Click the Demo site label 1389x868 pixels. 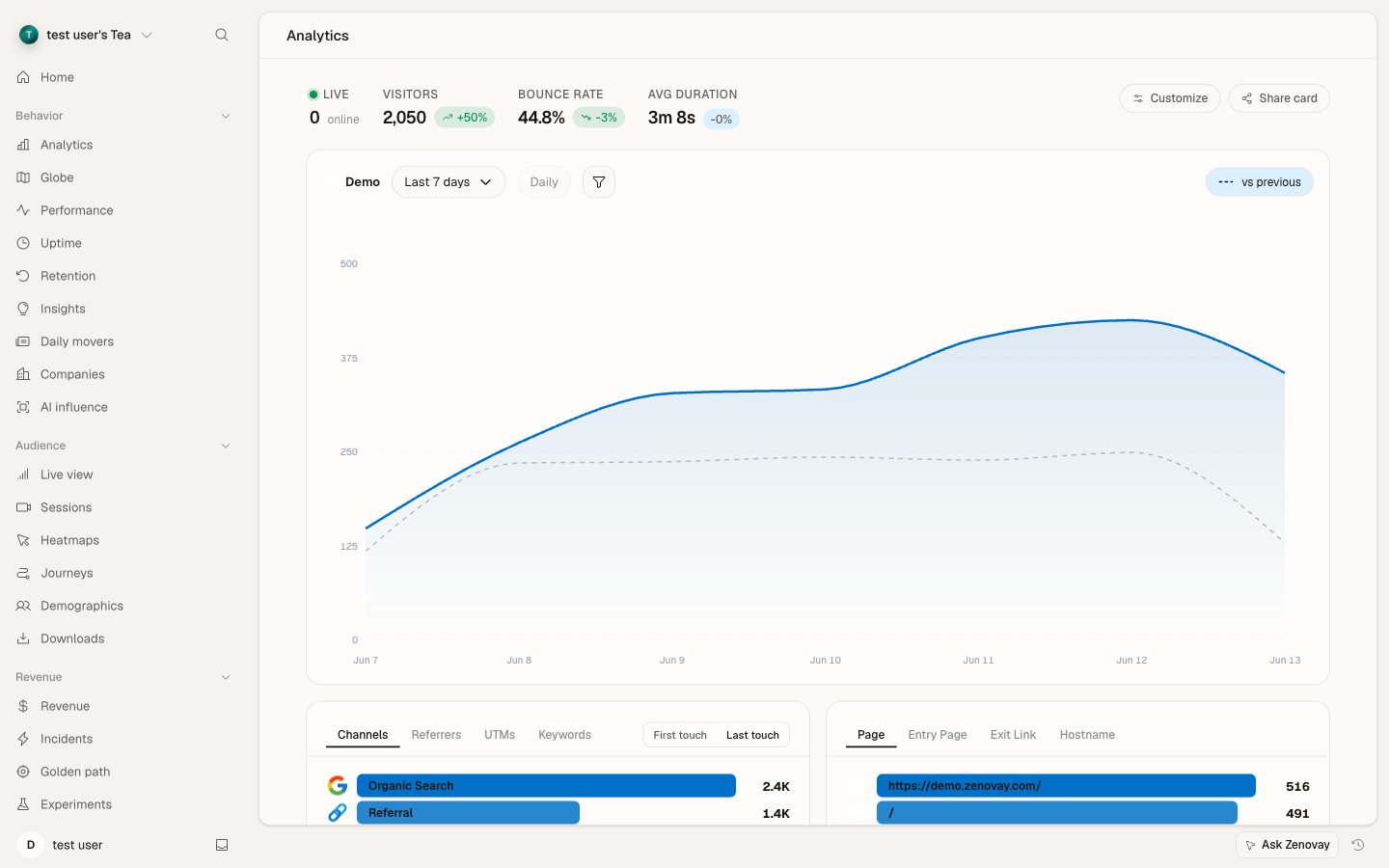363,182
